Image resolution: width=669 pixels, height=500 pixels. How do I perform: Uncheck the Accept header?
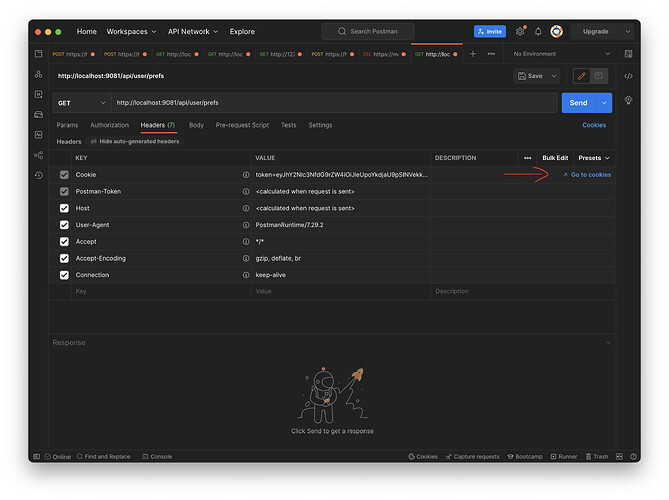coord(64,241)
